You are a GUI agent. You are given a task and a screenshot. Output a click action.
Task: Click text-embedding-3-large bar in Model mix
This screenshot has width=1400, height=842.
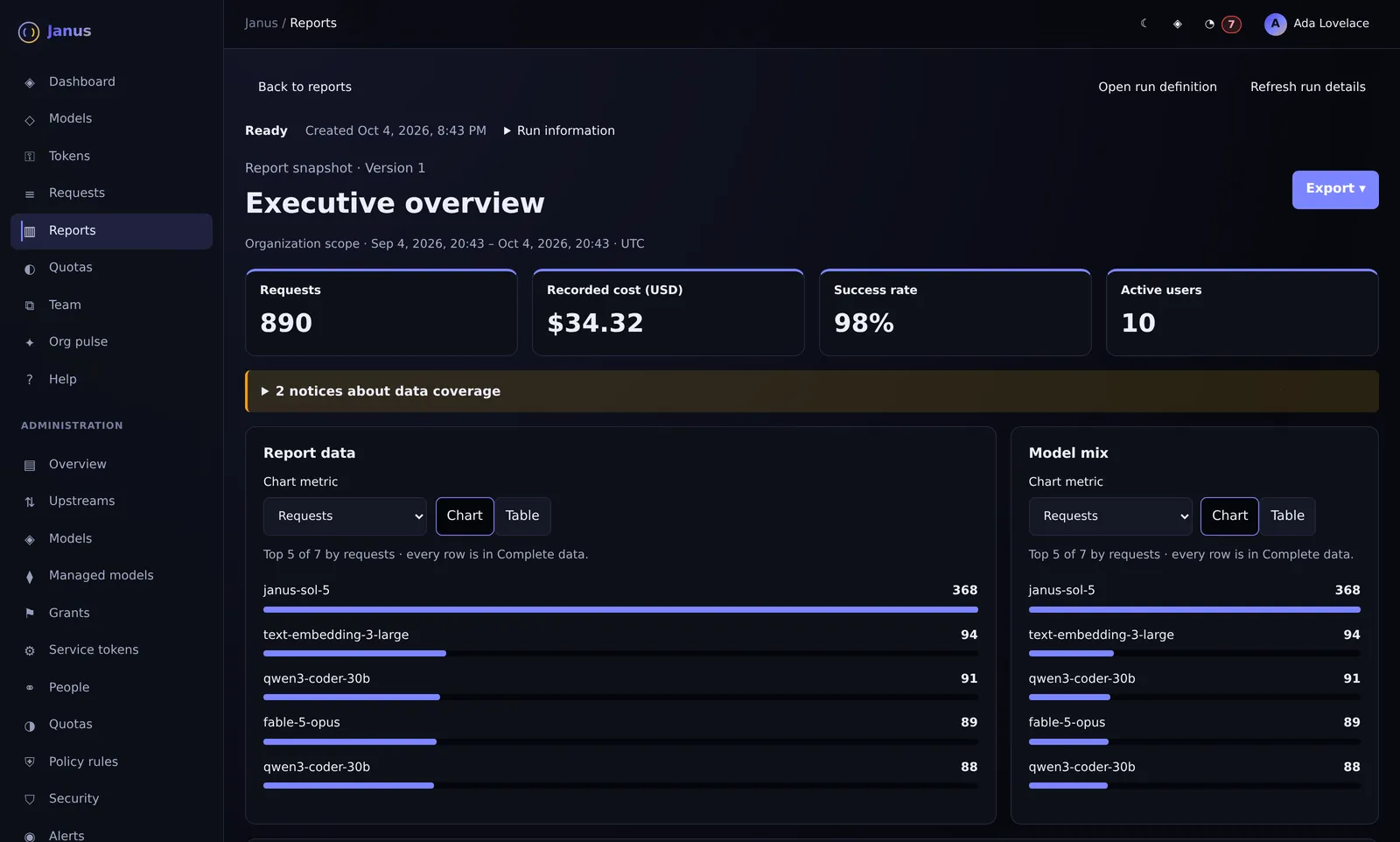click(1194, 653)
